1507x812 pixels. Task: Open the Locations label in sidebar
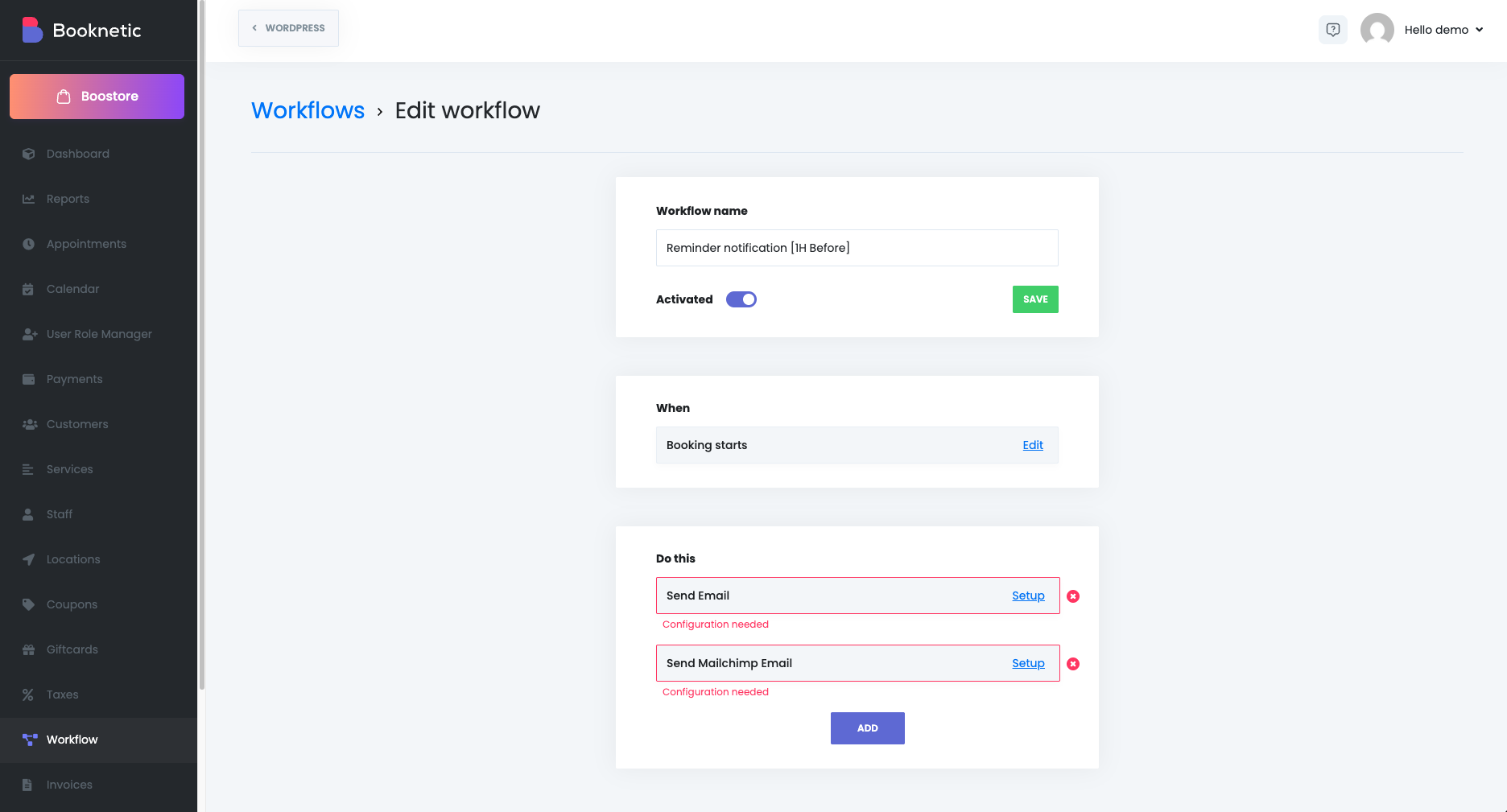pyautogui.click(x=73, y=559)
